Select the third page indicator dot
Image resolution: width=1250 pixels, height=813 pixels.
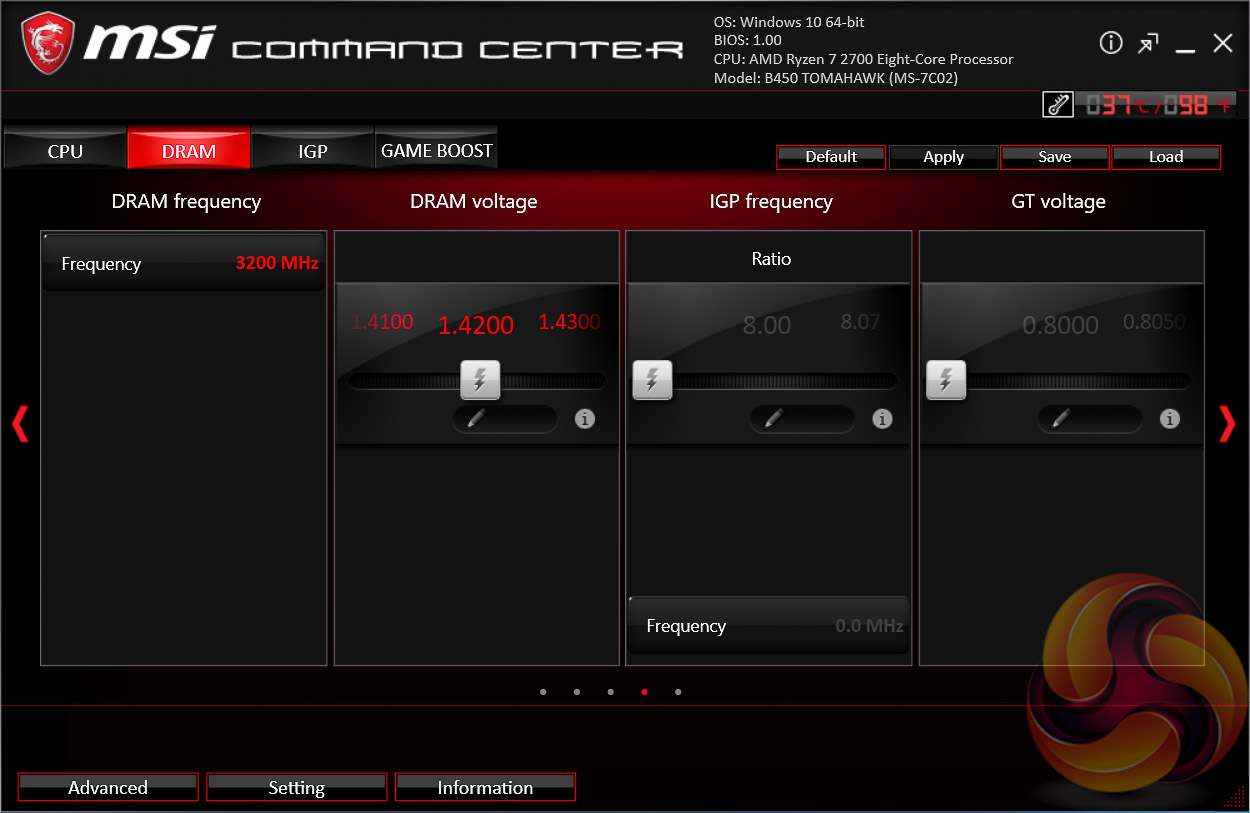click(x=610, y=691)
